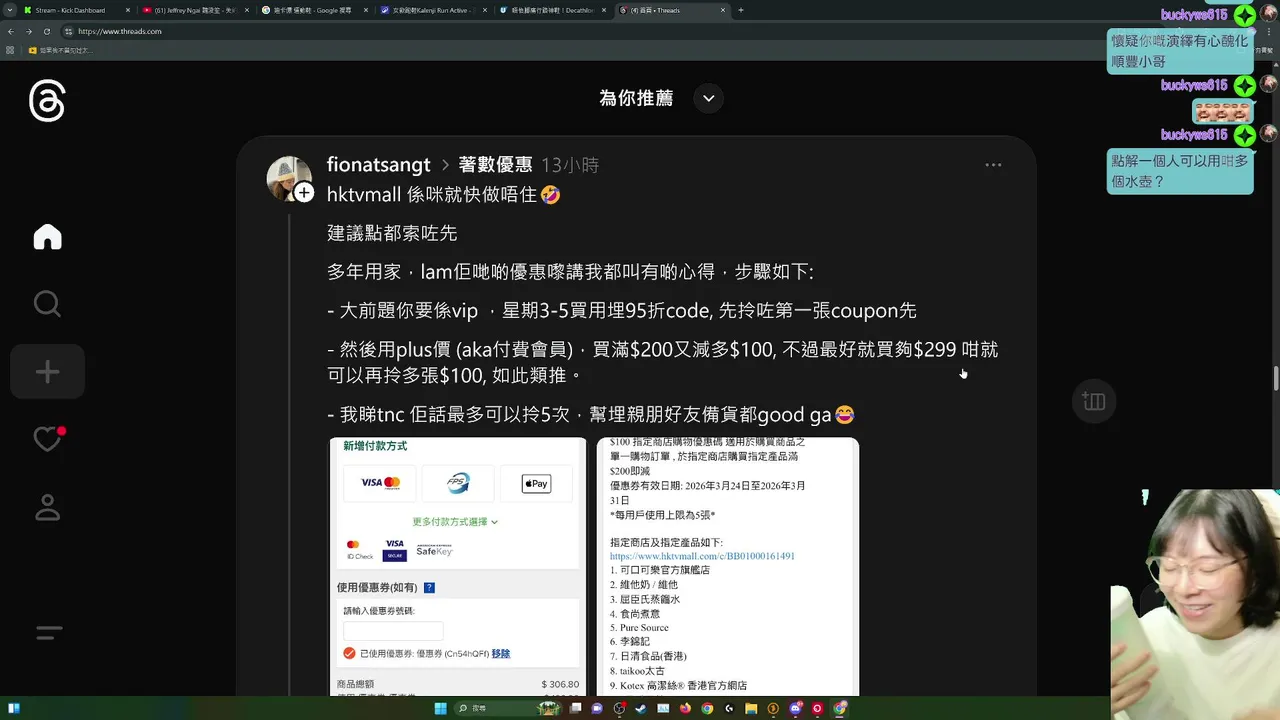This screenshot has height=720, width=1280.
Task: Open Task View on taskbar
Action: coord(575,708)
